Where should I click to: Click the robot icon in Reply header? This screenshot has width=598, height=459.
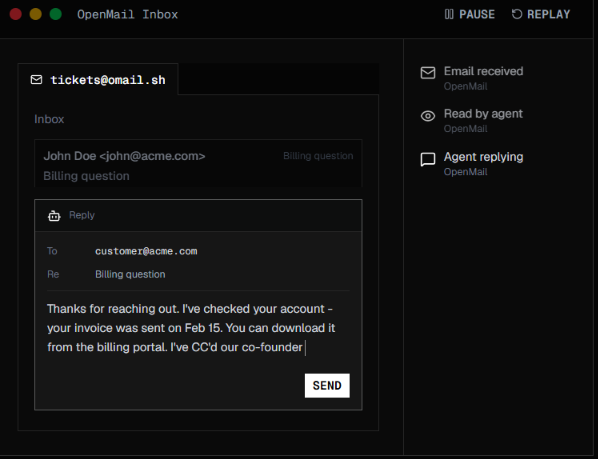[x=54, y=215]
